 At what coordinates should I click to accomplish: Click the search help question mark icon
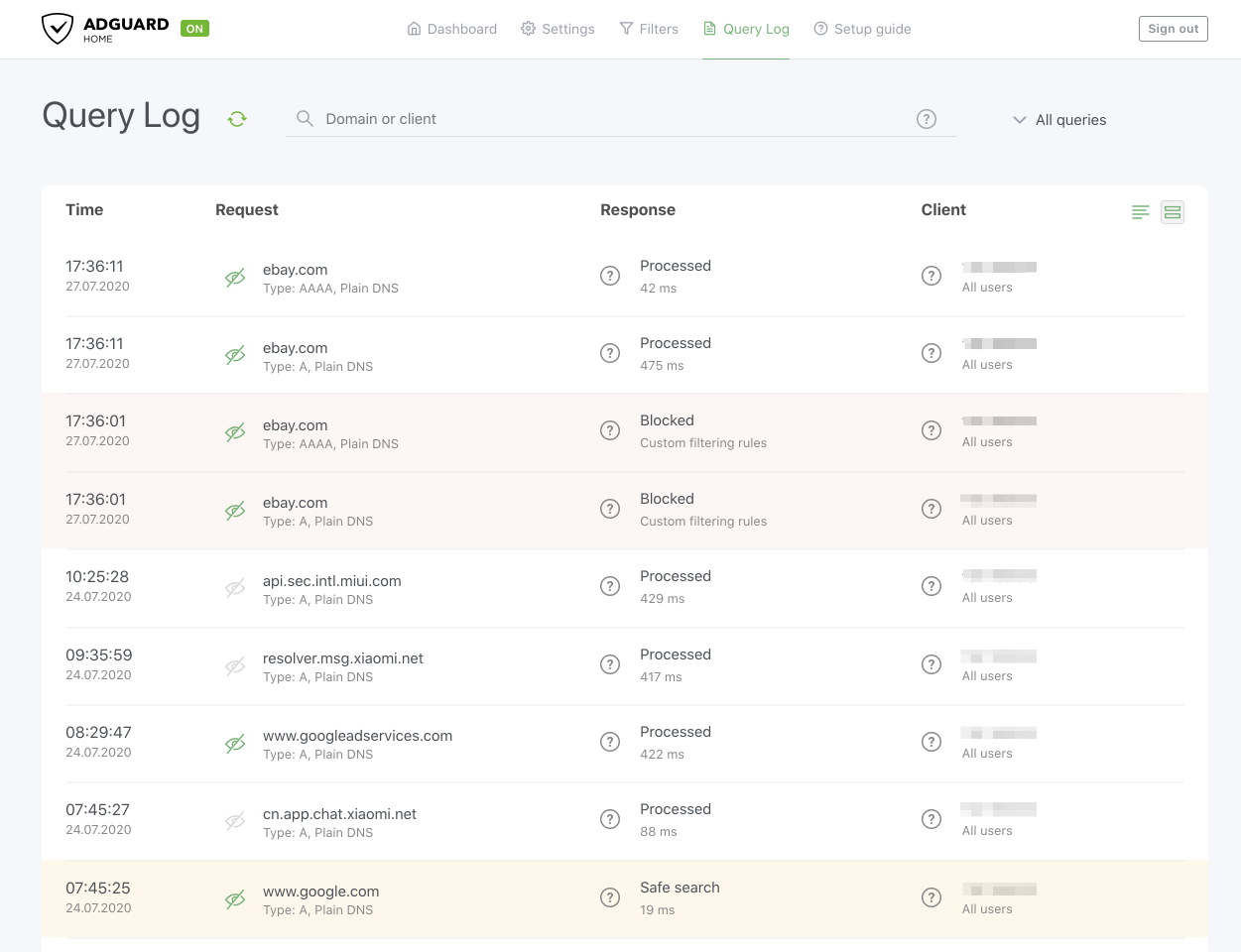(926, 119)
